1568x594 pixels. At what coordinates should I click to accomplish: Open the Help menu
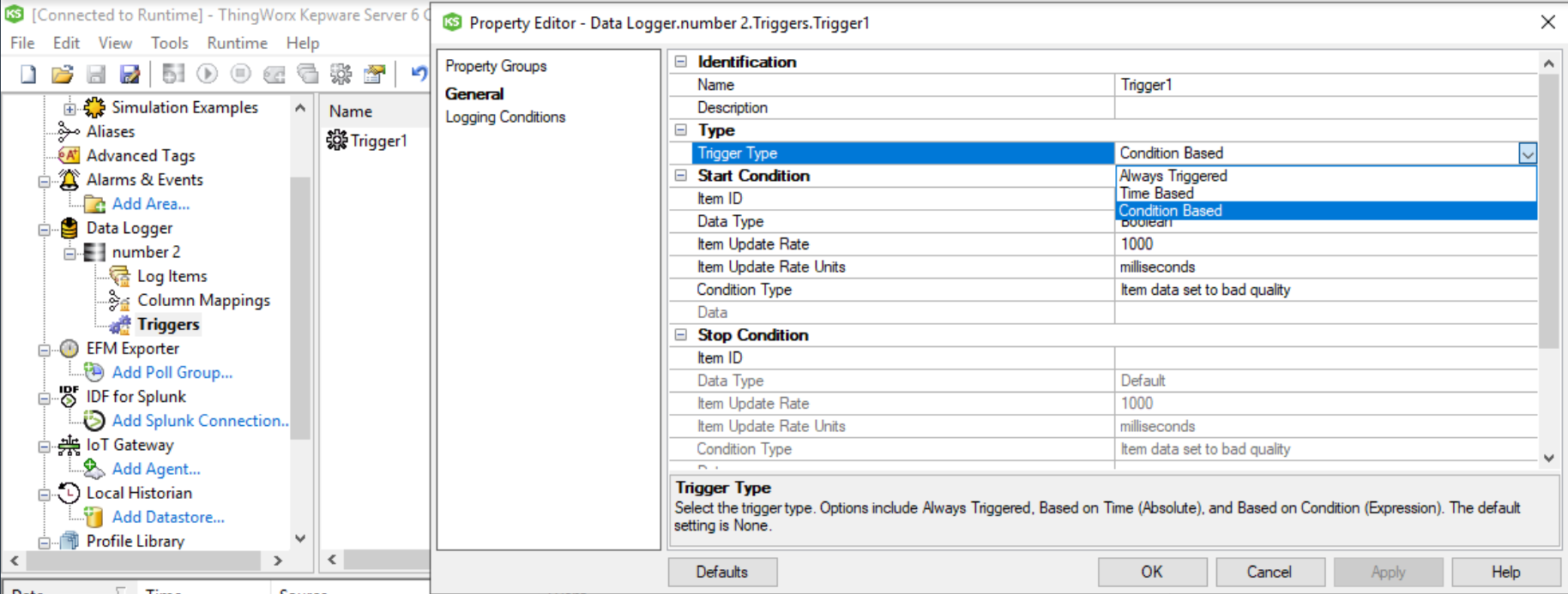pyautogui.click(x=303, y=43)
